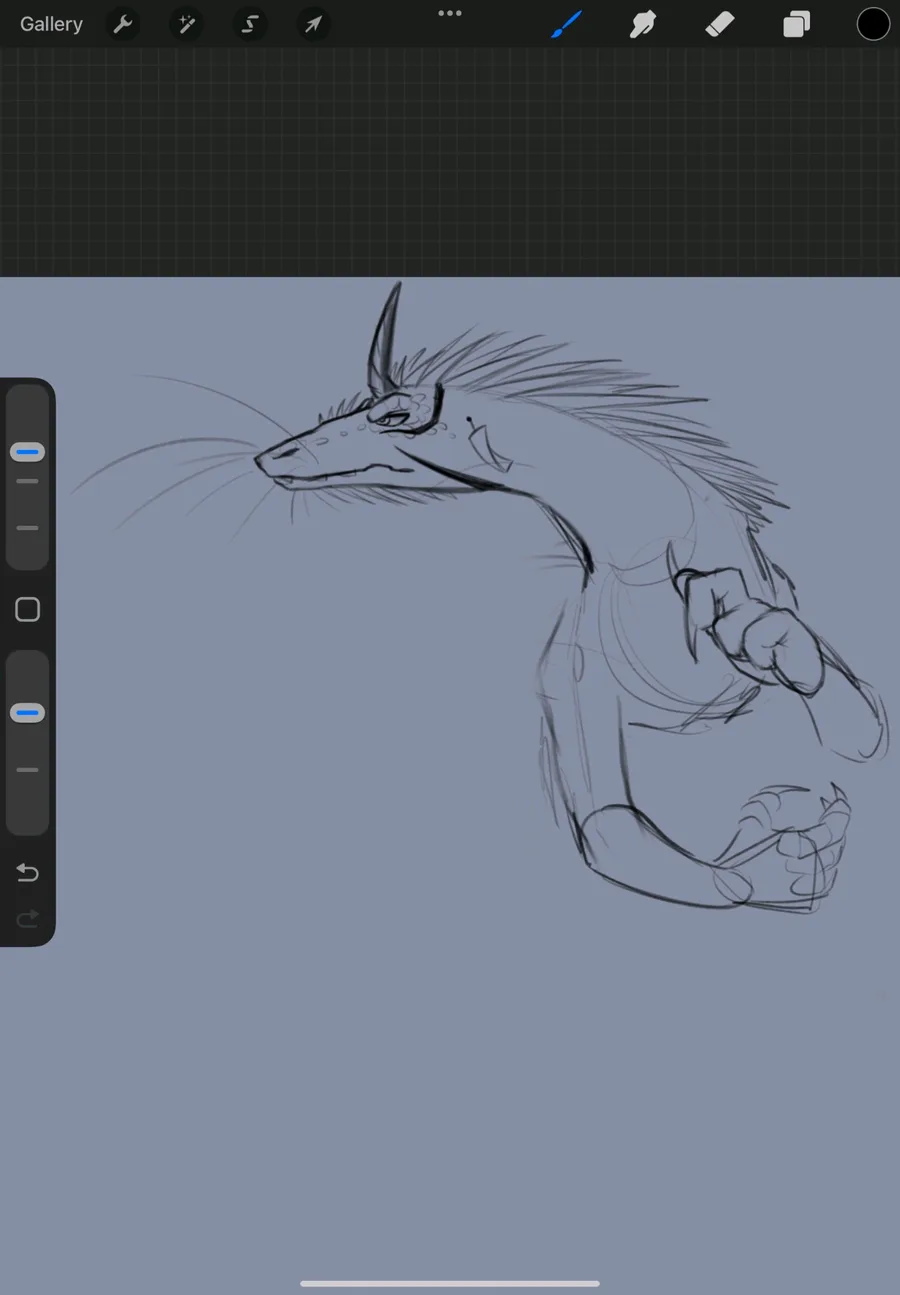Open the Adjustments magic wand menu
The height and width of the screenshot is (1295, 900).
tap(186, 24)
